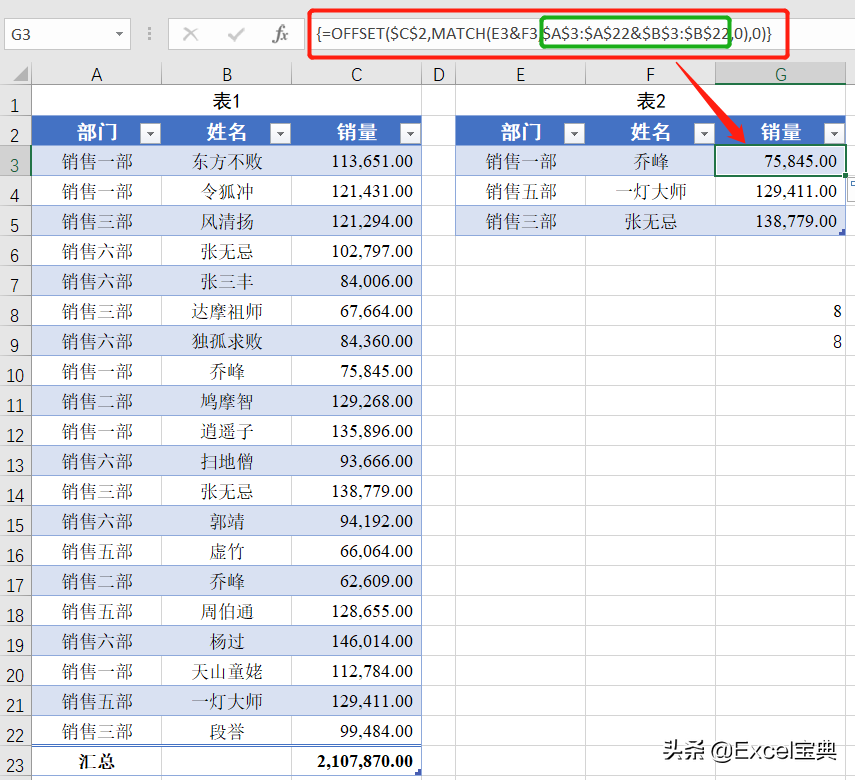Select cell with 扫地僧
855x780 pixels.
227,461
